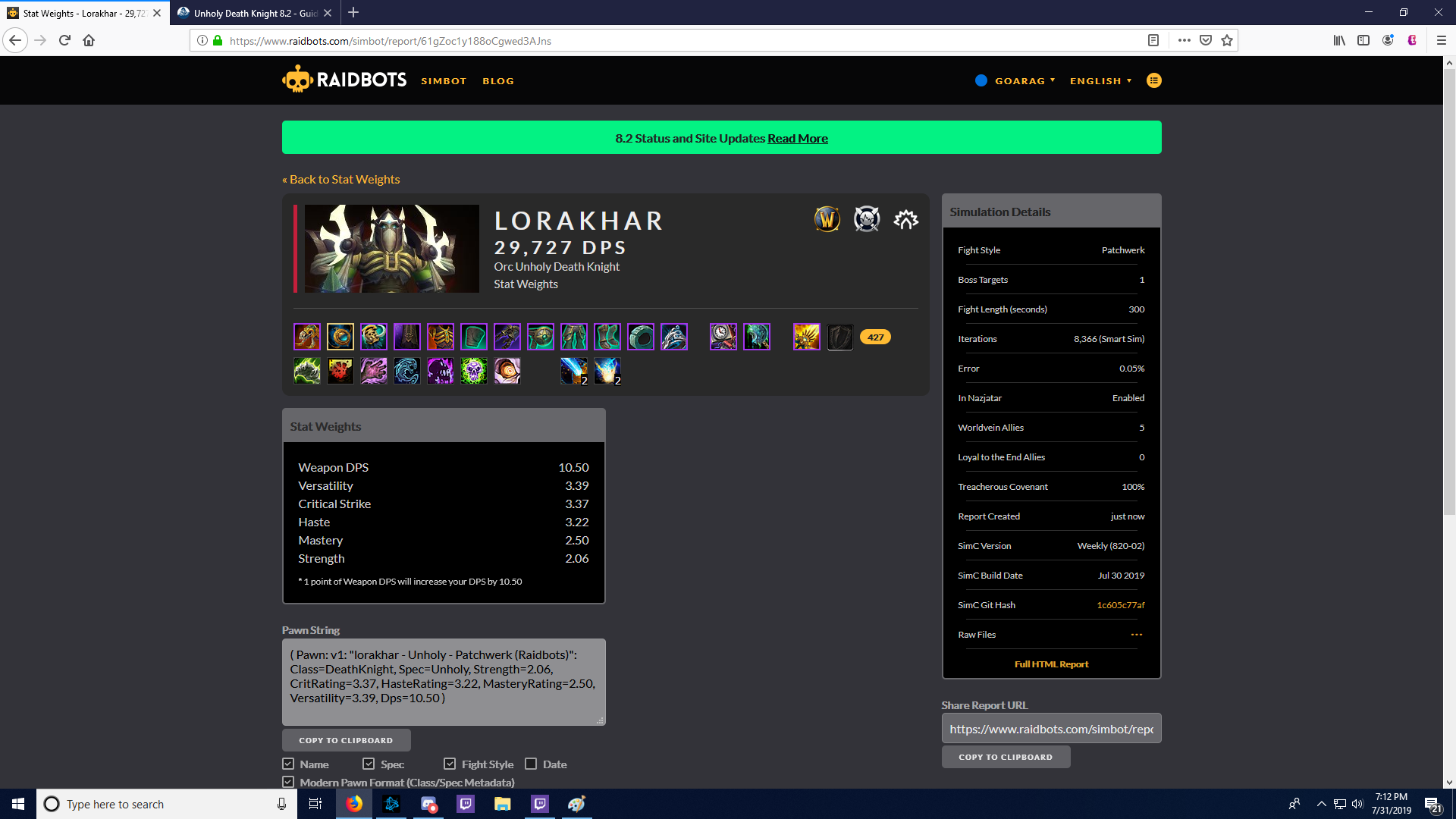Click the gauntlets gear icon
This screenshot has width=1456, height=819.
507,337
